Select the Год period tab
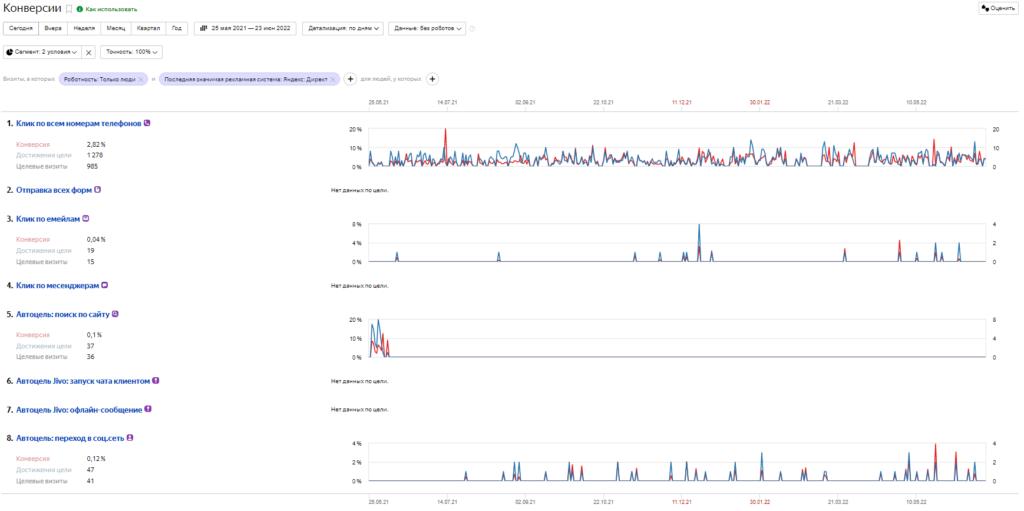The image size is (1024, 511). (176, 29)
